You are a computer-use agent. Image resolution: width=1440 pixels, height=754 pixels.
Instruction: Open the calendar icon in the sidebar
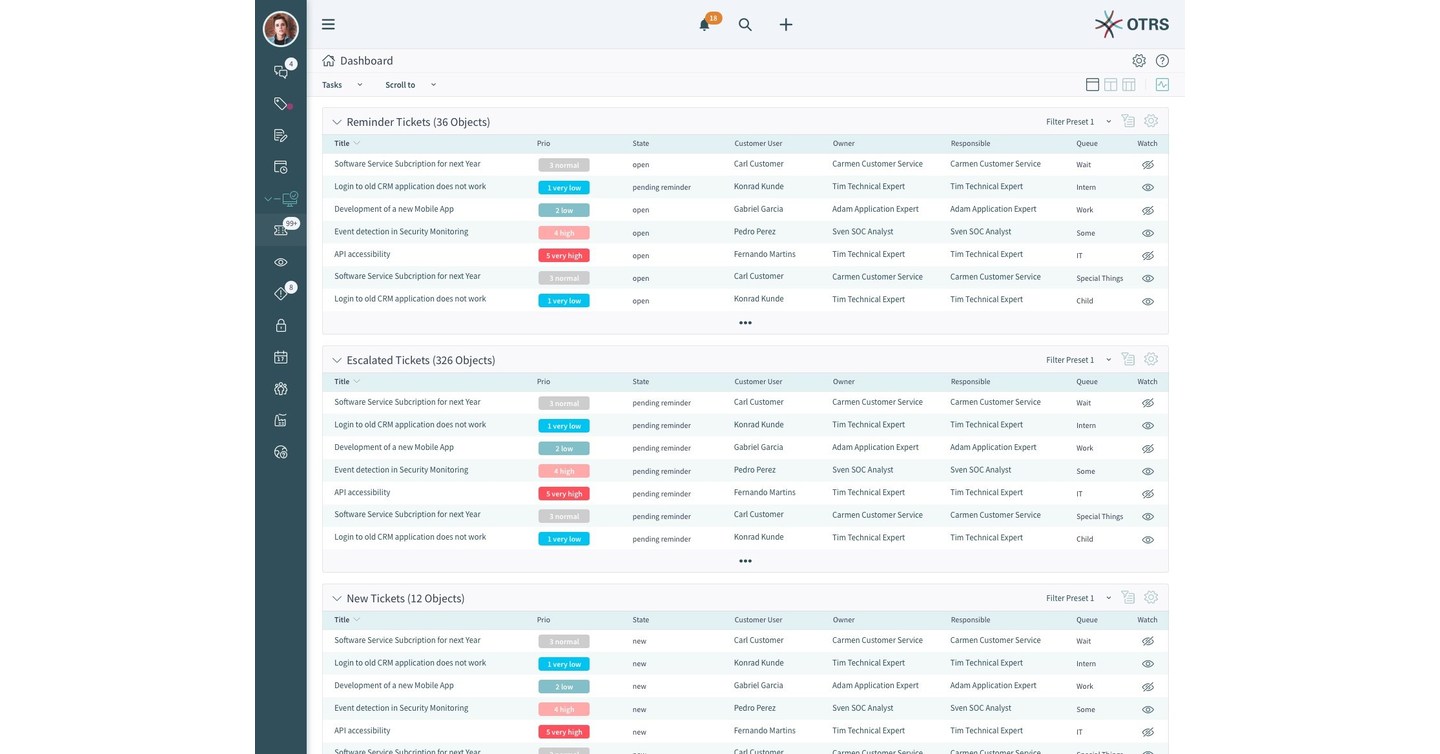[x=281, y=357]
